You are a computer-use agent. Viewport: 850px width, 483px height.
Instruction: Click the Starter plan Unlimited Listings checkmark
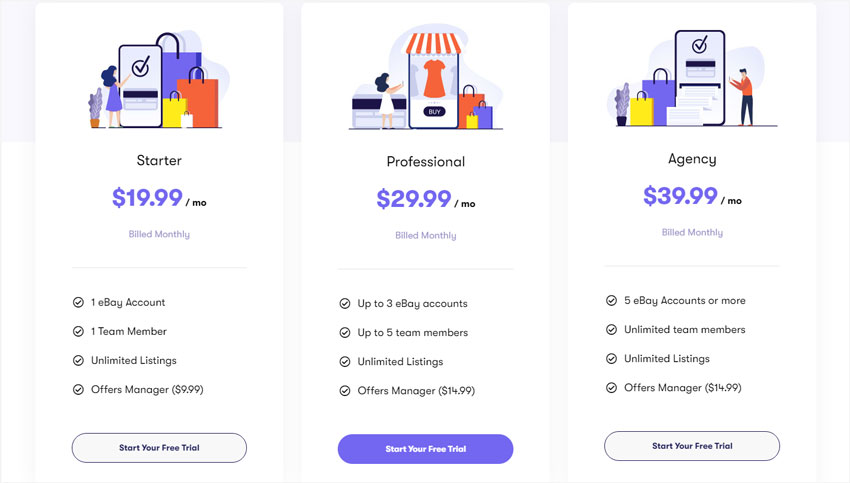(x=79, y=360)
